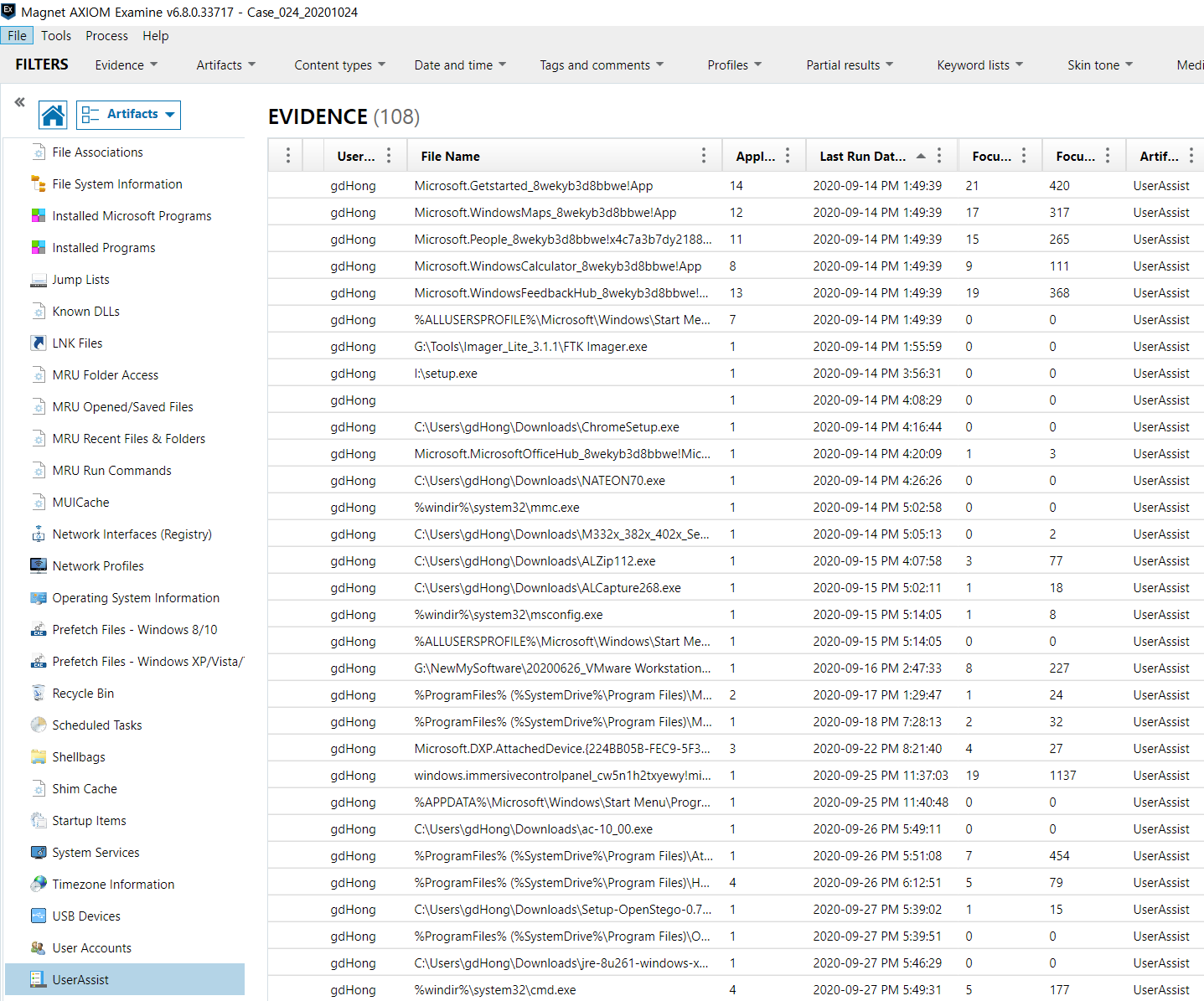The image size is (1204, 1001).
Task: Click the Prefetch Files - Windows 8/10 icon
Action: pos(39,630)
